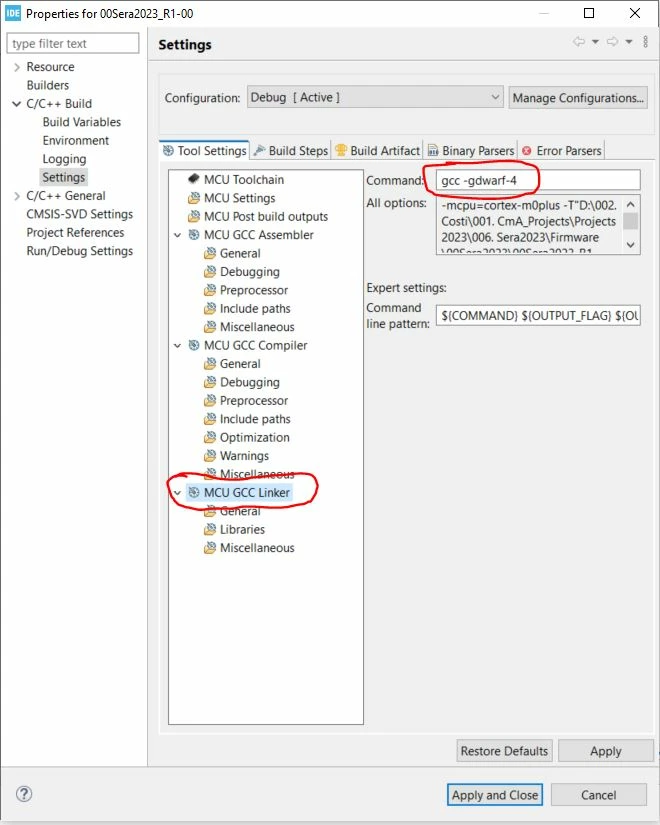This screenshot has height=825, width=660.
Task: Go forward with the right arrow icon
Action: (x=613, y=42)
